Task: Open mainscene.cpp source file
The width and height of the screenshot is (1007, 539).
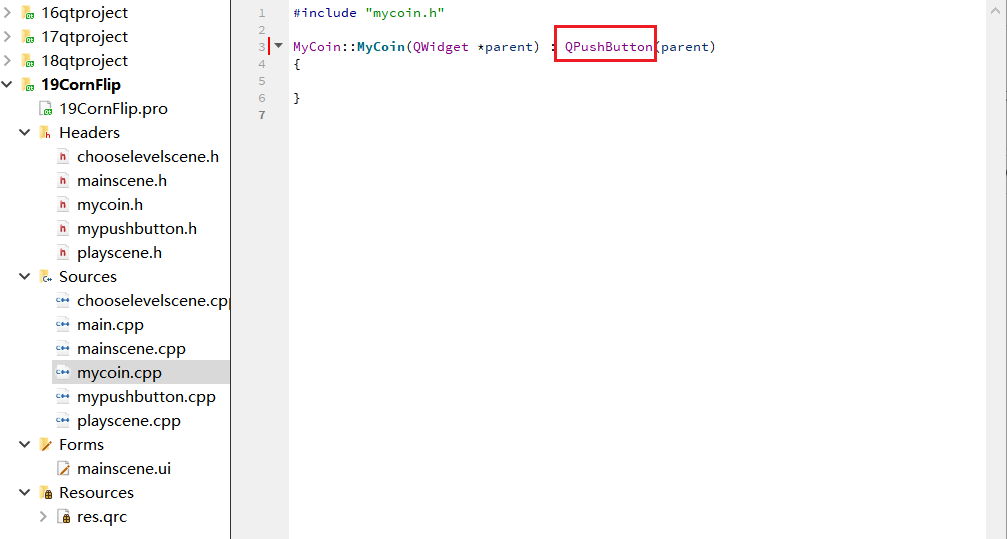Action: point(131,349)
